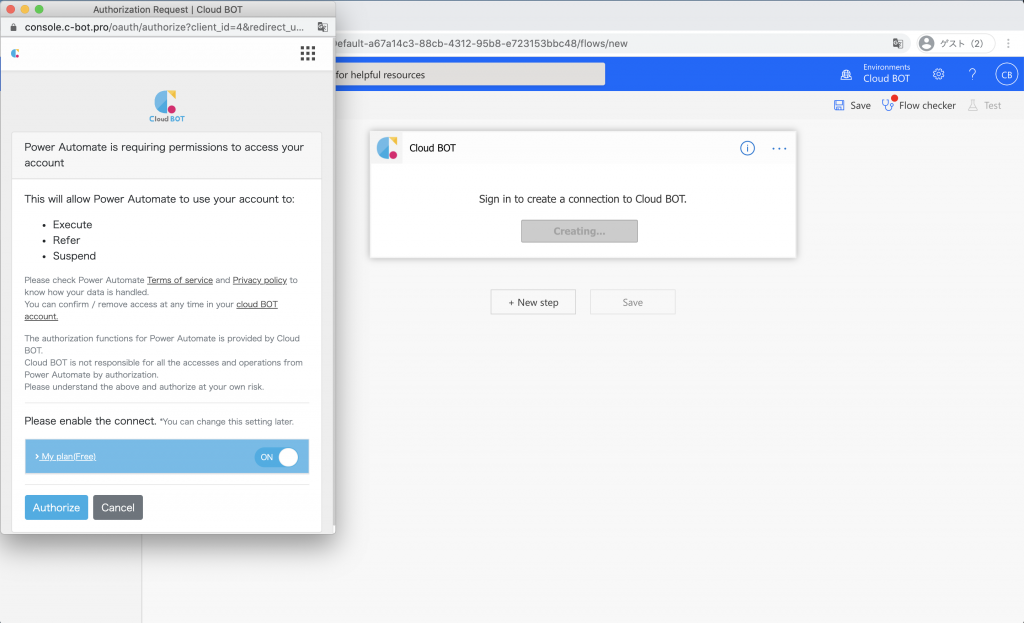Click the Authorize button

(x=56, y=507)
